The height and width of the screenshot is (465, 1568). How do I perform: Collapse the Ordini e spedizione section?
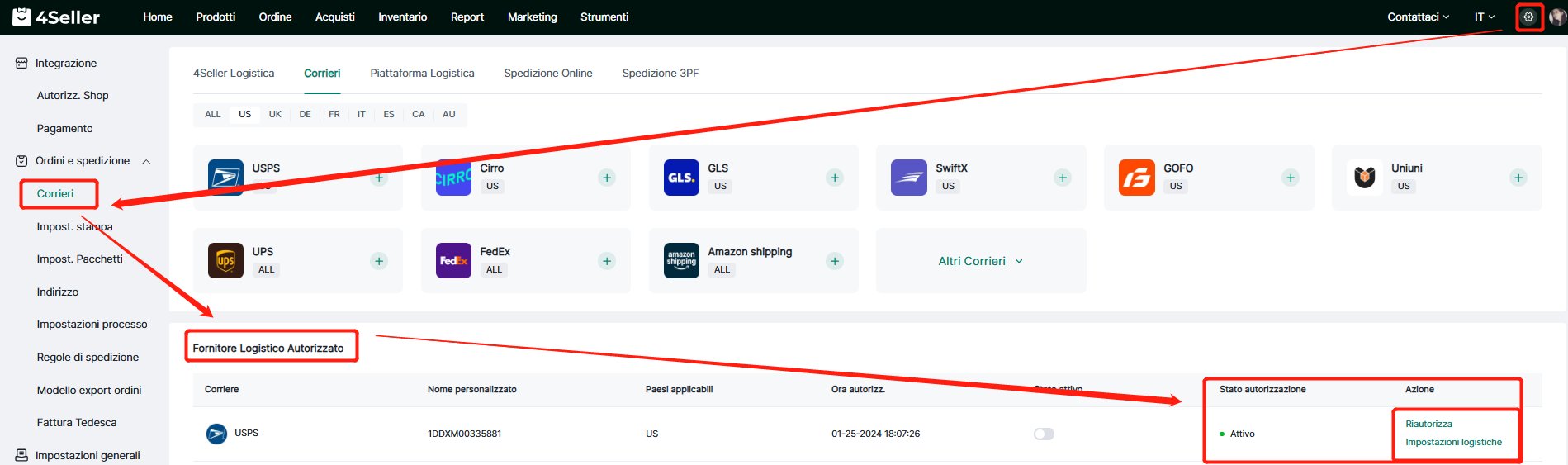click(146, 161)
